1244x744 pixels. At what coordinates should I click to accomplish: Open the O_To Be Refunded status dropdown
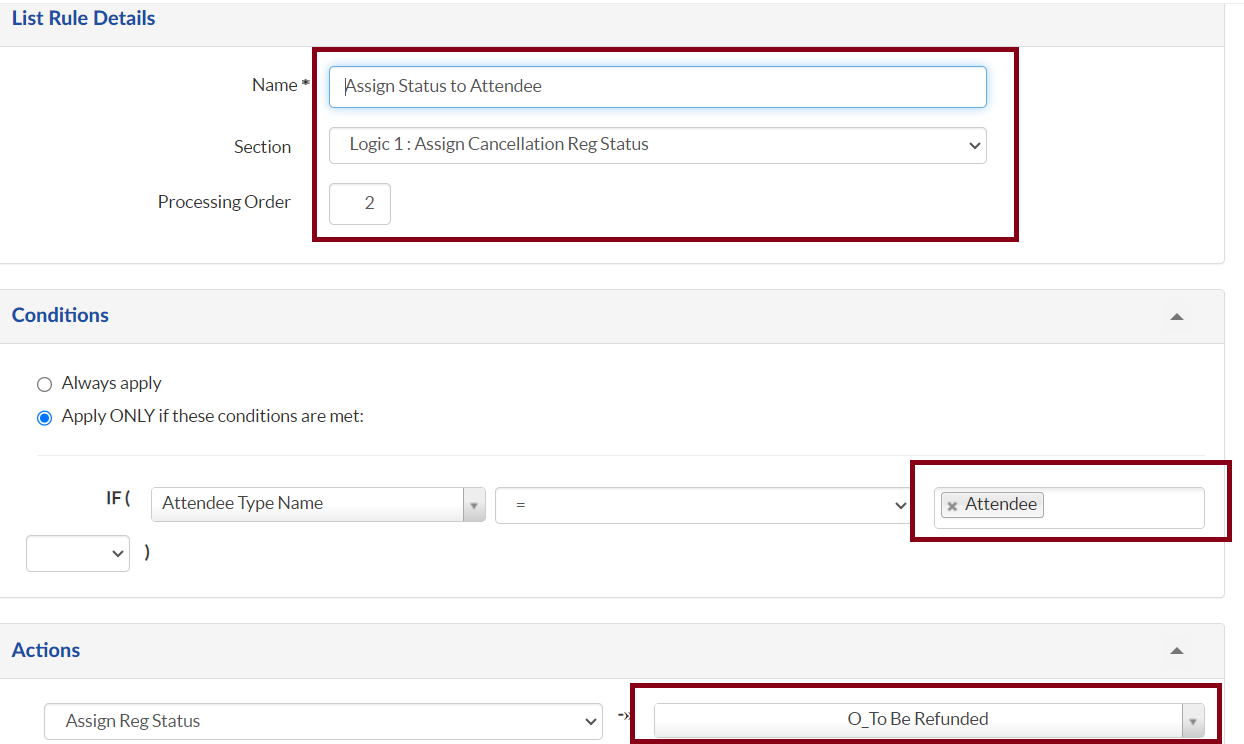pos(928,720)
